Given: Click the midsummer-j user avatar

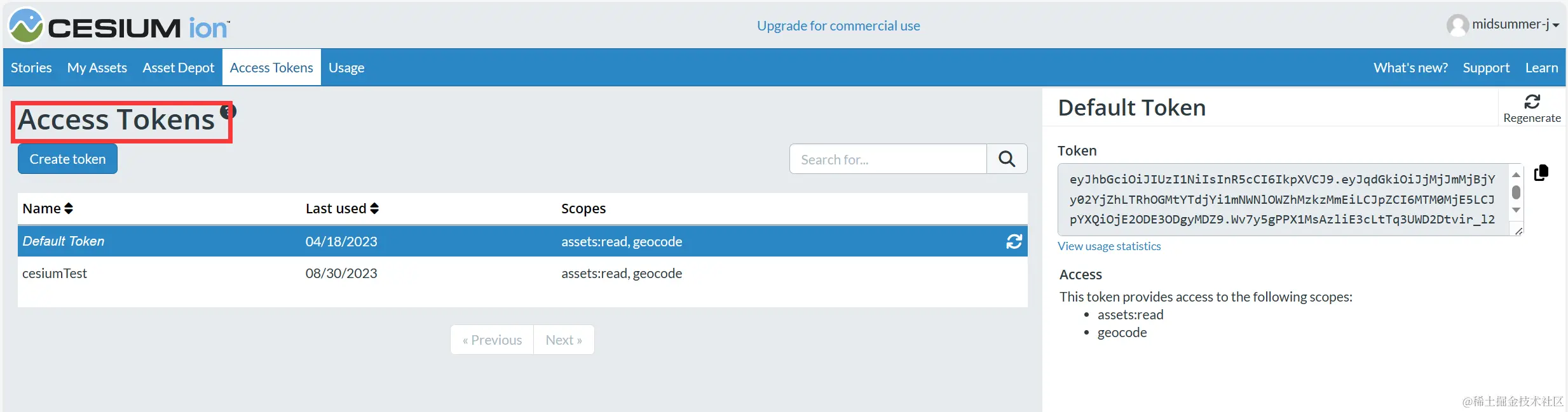Looking at the screenshot, I should (x=1457, y=25).
